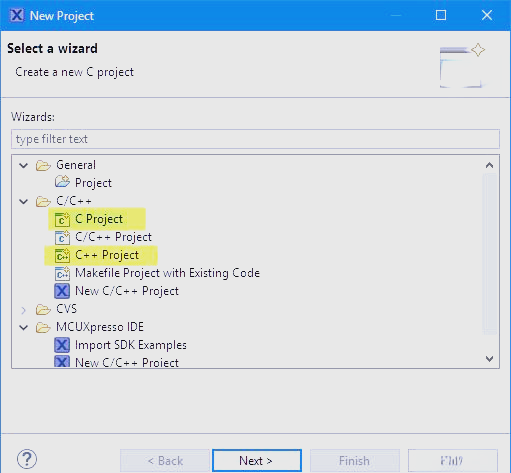Open help with the question mark icon
The height and width of the screenshot is (473, 511).
pos(27,459)
